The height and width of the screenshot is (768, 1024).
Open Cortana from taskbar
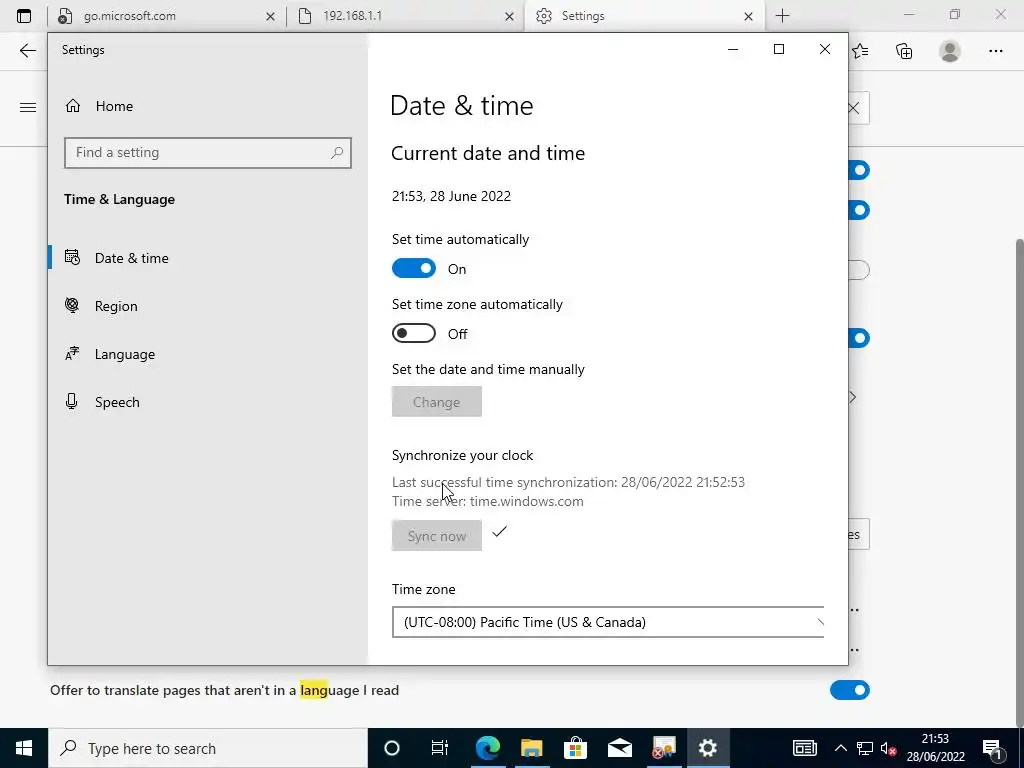pos(391,748)
